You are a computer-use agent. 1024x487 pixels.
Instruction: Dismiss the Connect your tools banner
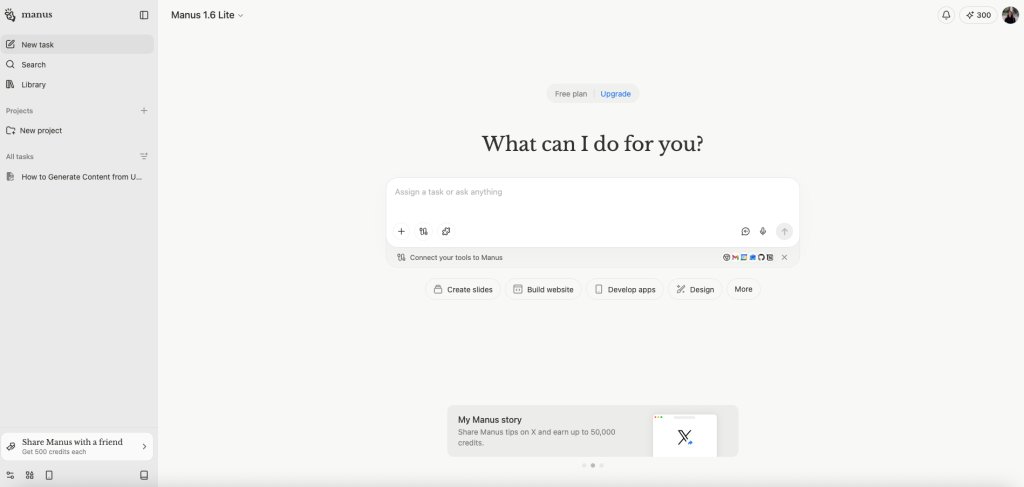tap(785, 257)
